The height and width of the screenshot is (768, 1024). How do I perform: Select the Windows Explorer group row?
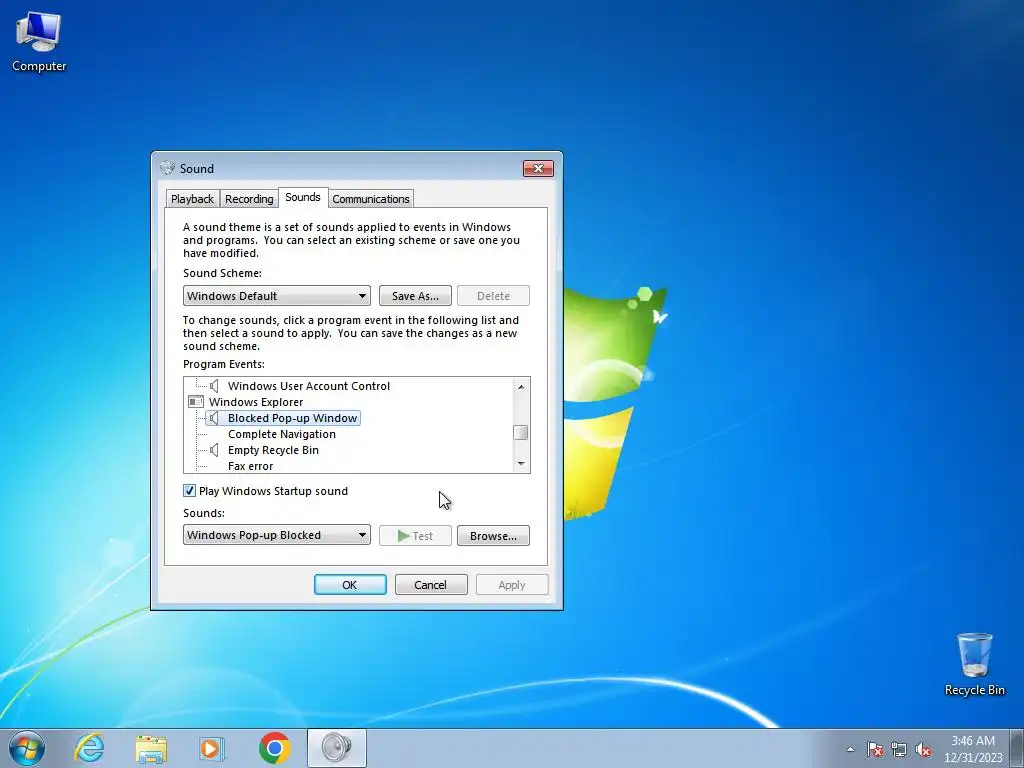(255, 402)
